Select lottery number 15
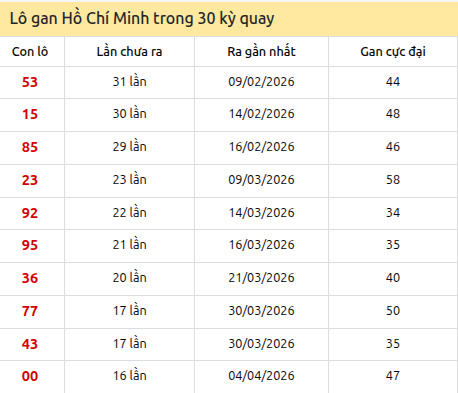 coord(30,114)
